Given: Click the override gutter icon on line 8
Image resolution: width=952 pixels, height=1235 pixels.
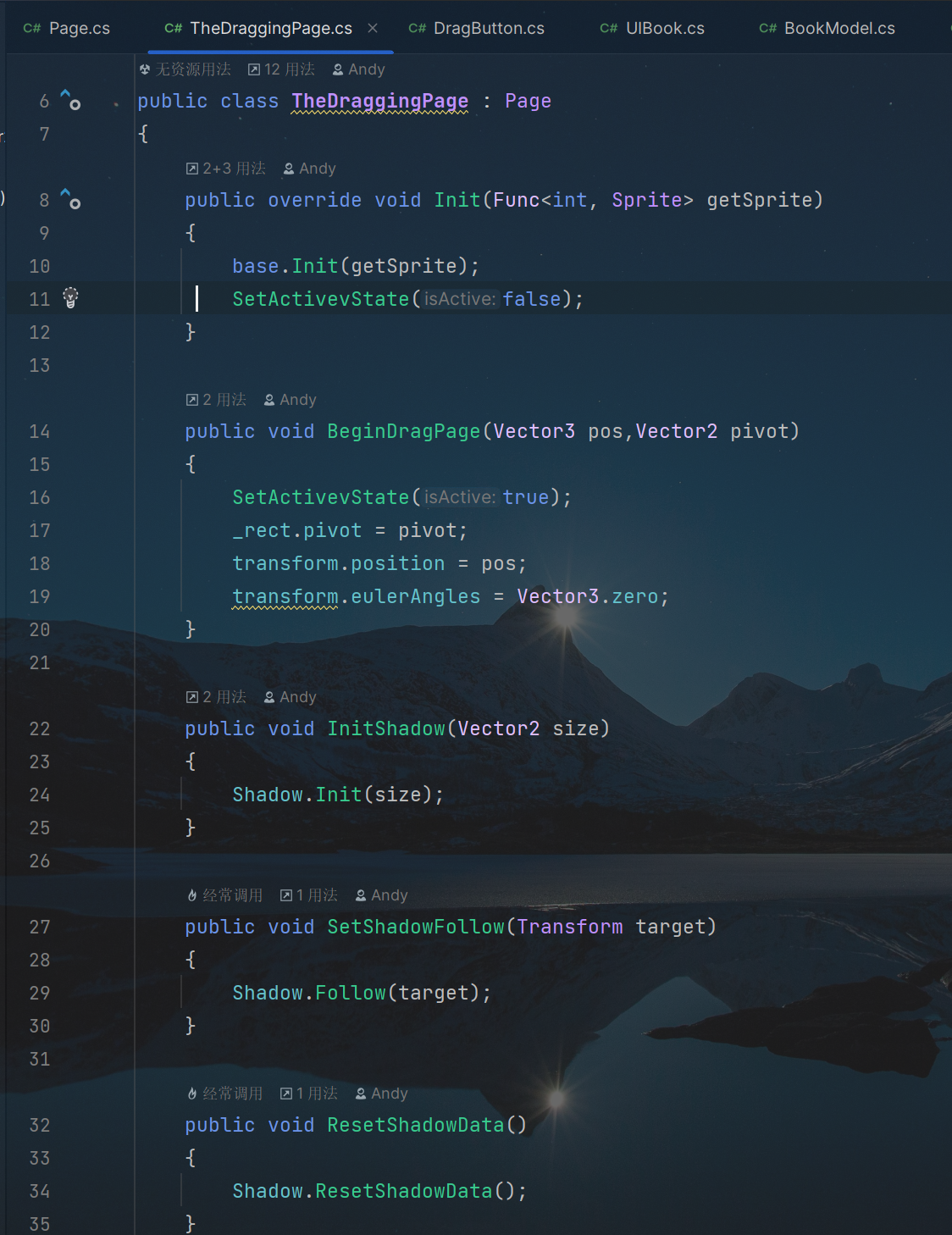Looking at the screenshot, I should pyautogui.click(x=70, y=199).
